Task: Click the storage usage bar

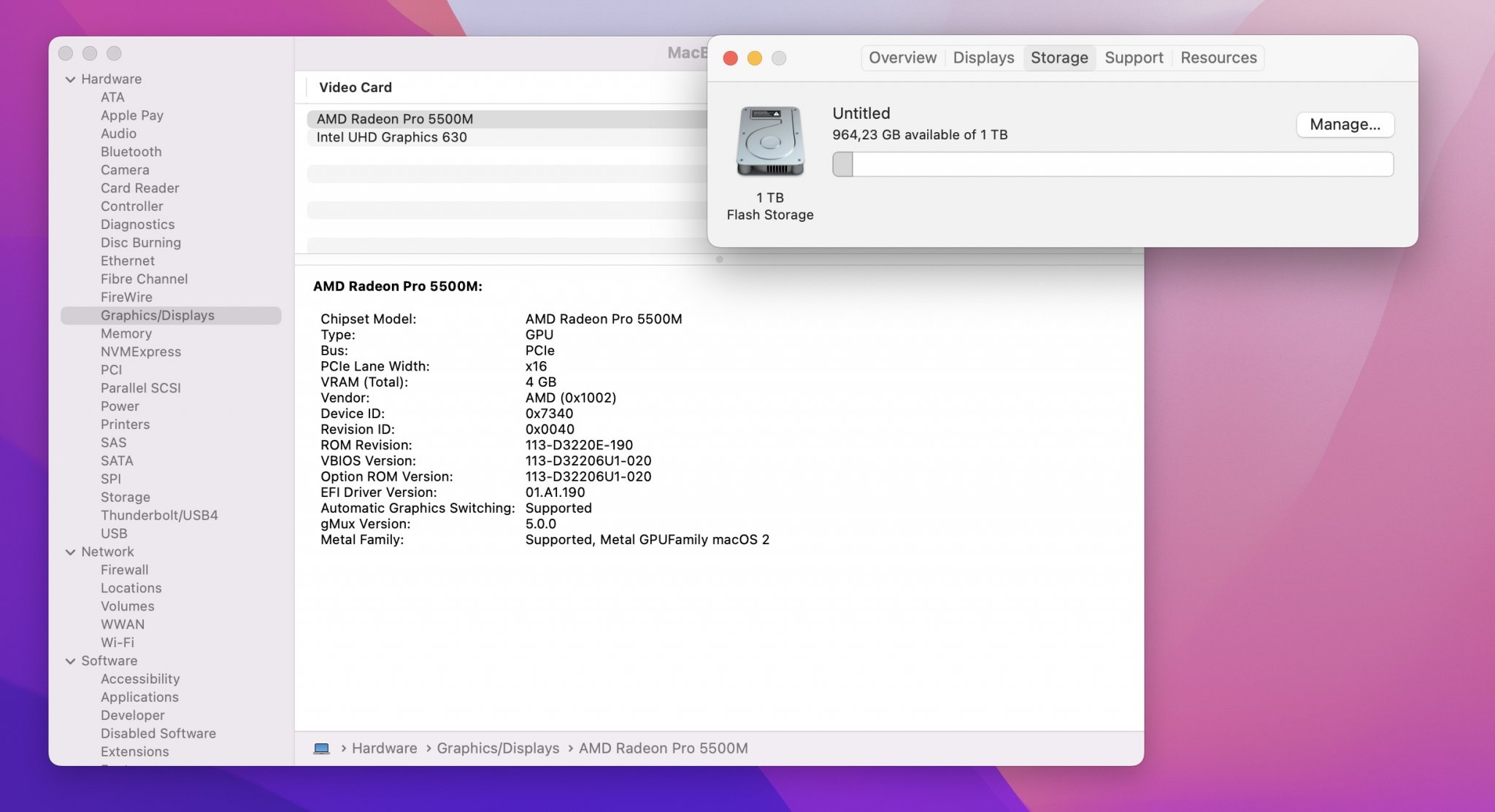Action: point(1112,164)
